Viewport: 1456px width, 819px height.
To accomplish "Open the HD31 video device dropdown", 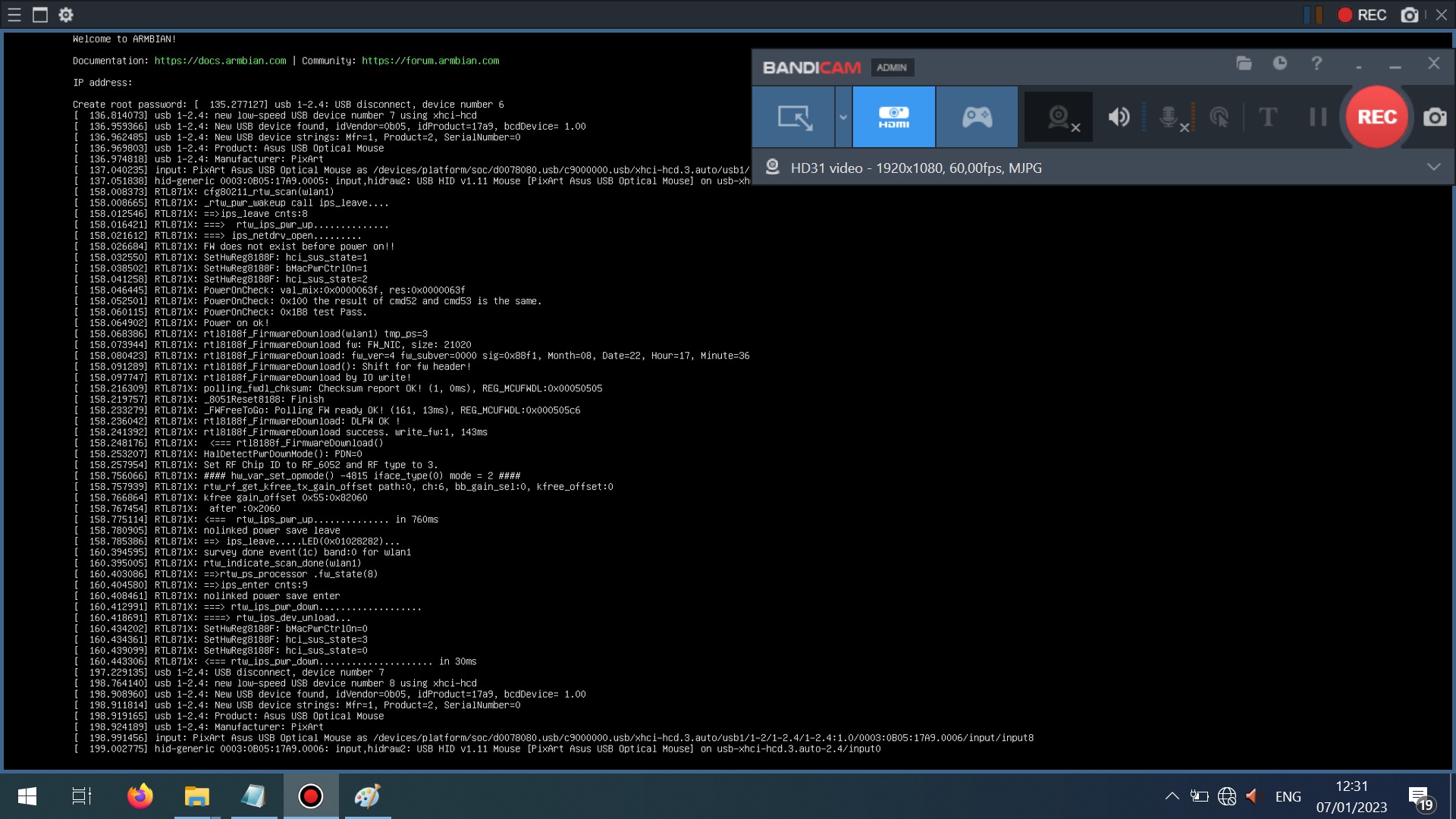I will (x=1433, y=168).
